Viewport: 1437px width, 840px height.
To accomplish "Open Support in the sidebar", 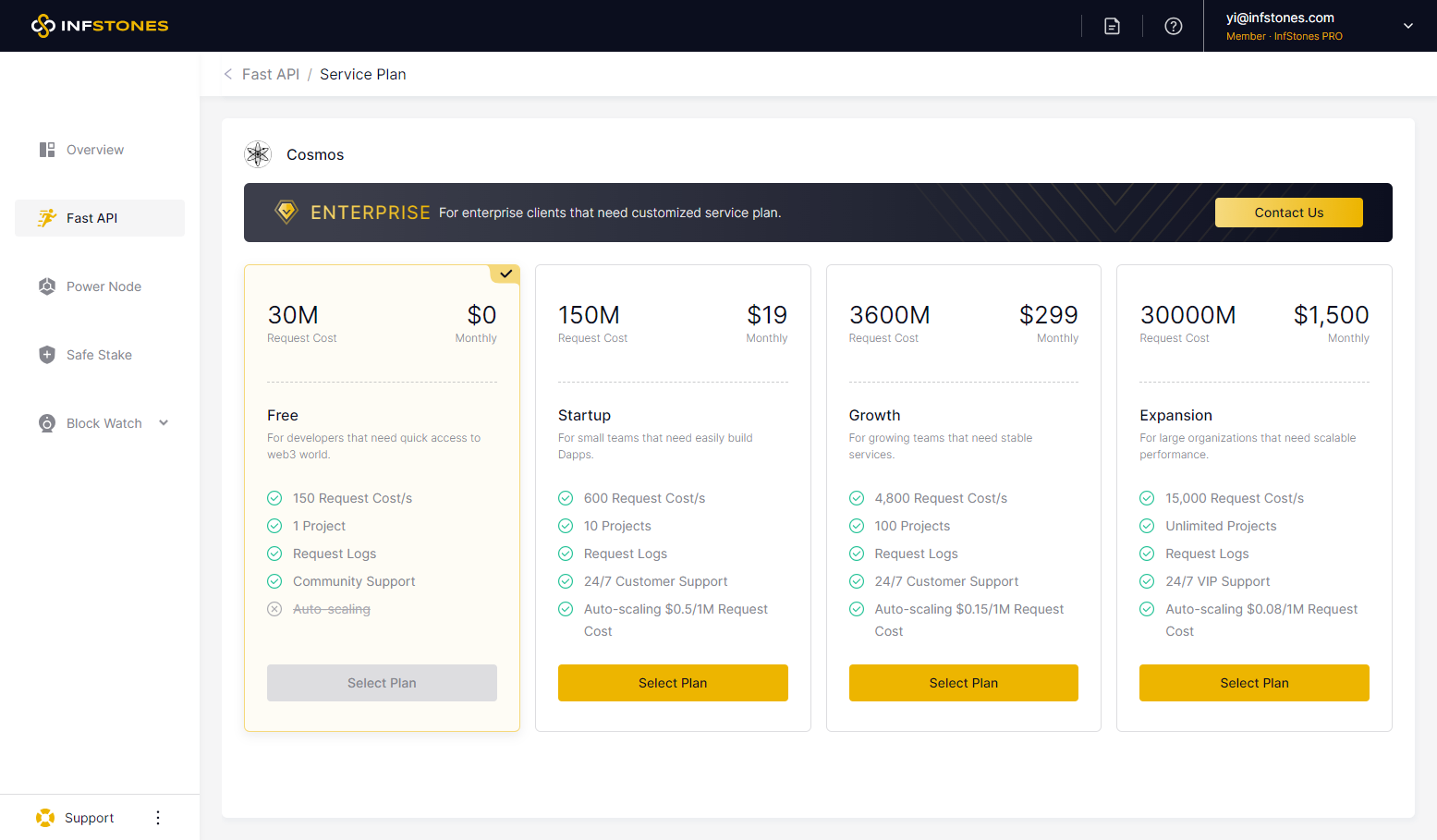I will click(x=89, y=818).
